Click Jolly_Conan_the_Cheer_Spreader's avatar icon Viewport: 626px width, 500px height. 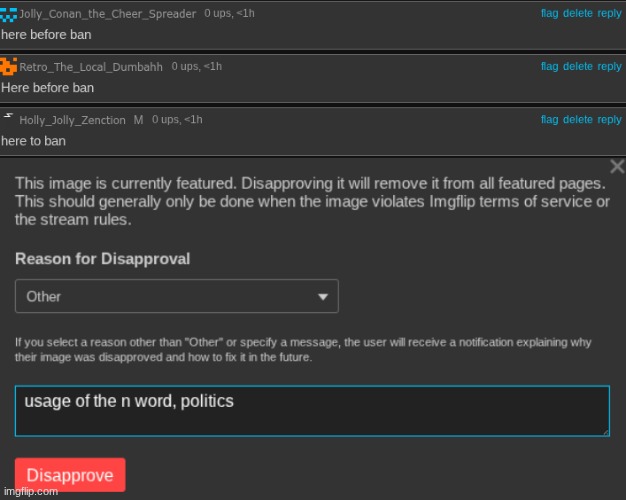coord(9,14)
